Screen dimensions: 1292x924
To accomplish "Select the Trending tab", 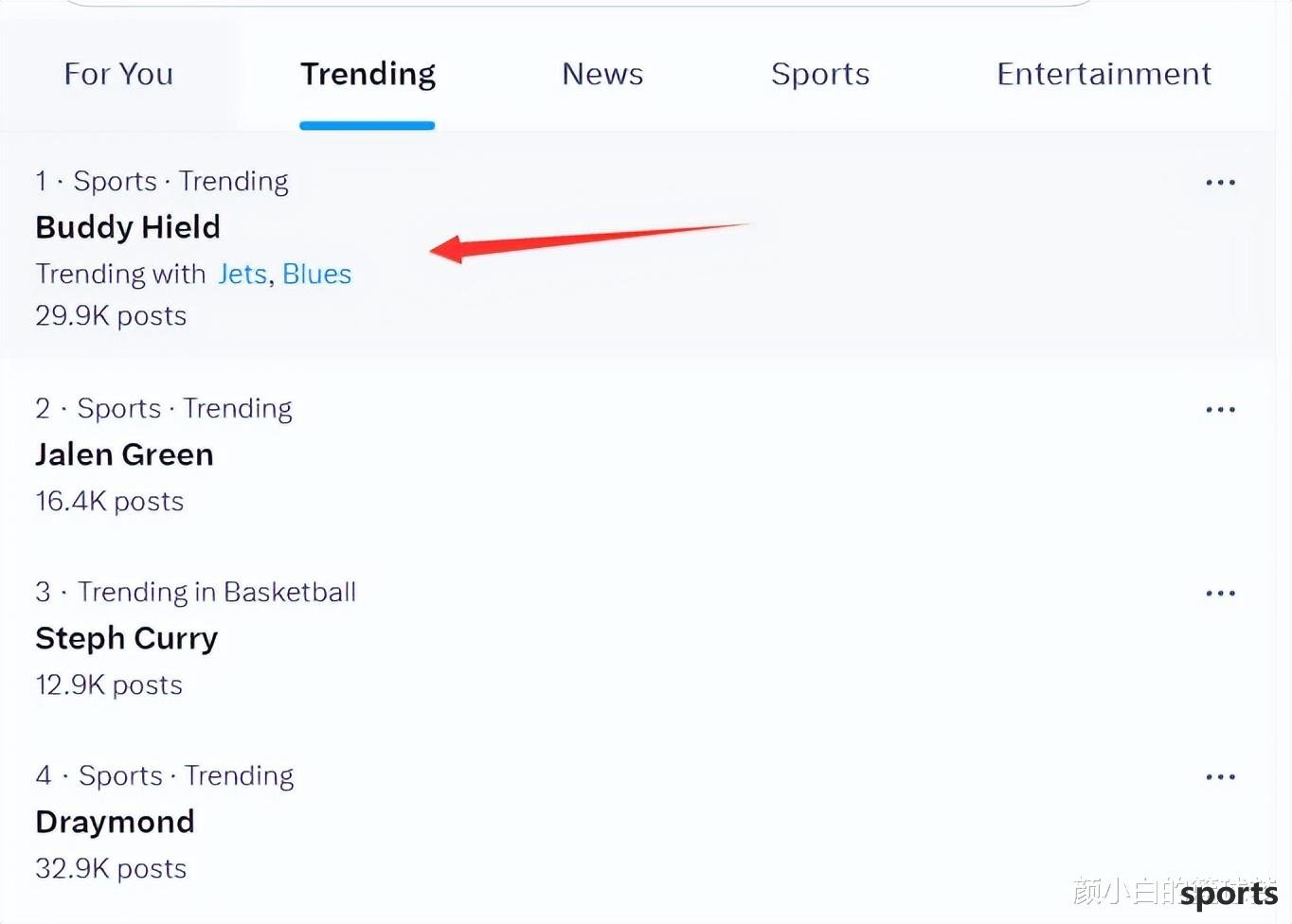I will tap(368, 74).
